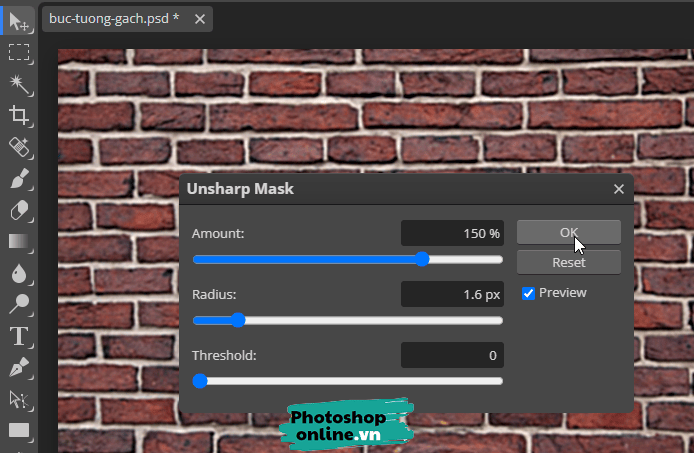
Task: Close the buc-tuong-gach.psd document tab
Action: 200,19
